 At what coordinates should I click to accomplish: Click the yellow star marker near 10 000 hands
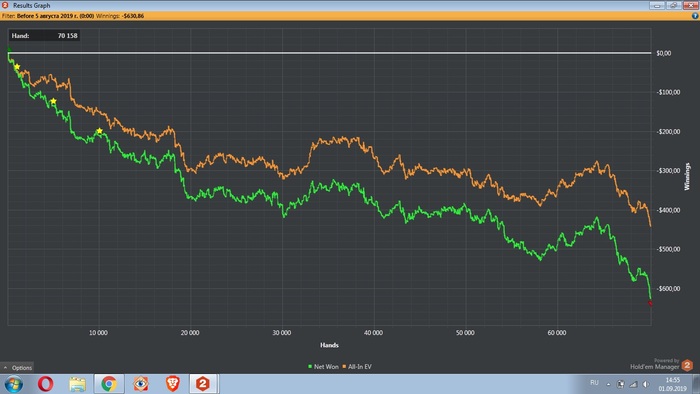pyautogui.click(x=100, y=131)
